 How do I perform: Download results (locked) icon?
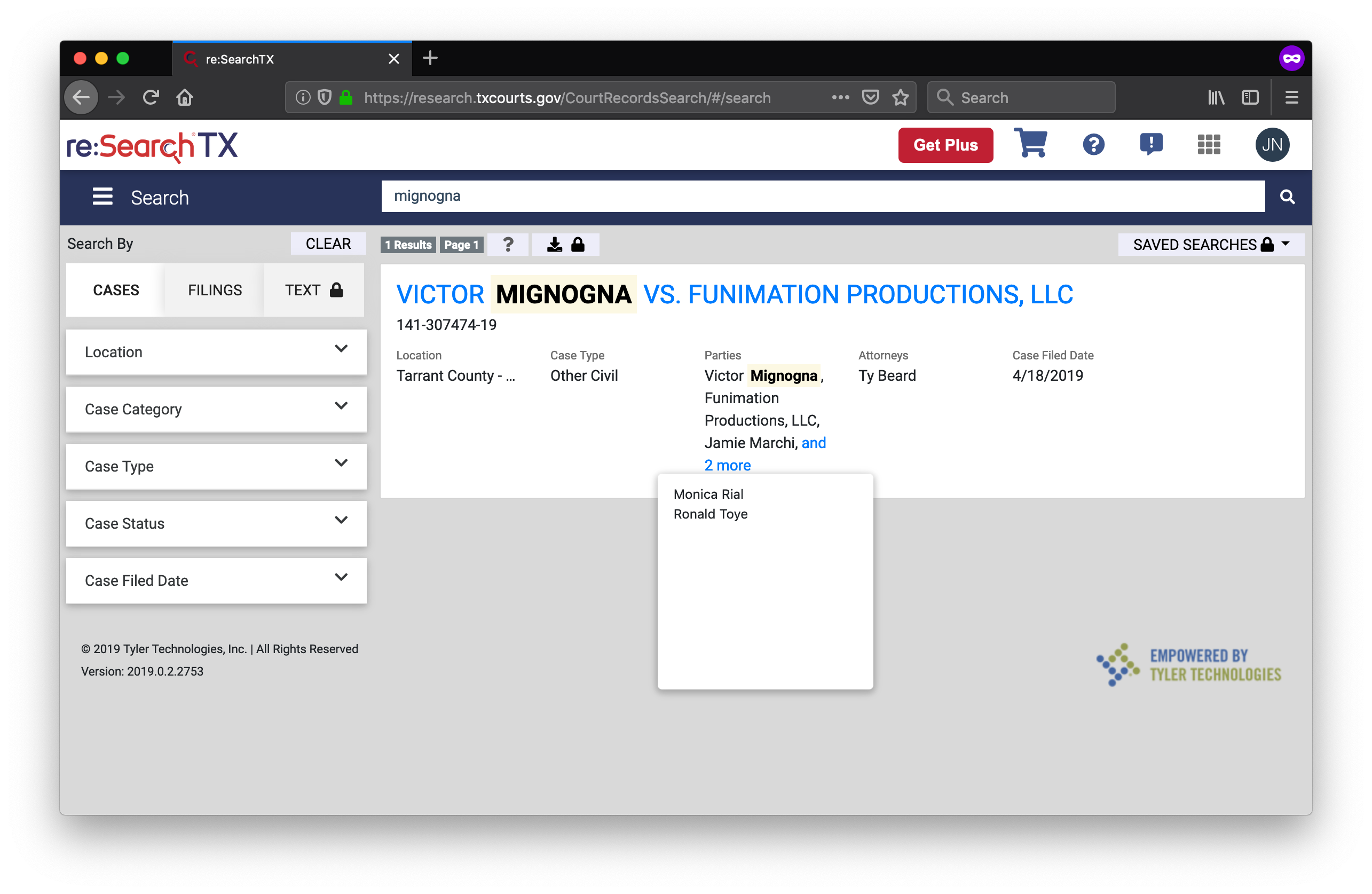(565, 245)
